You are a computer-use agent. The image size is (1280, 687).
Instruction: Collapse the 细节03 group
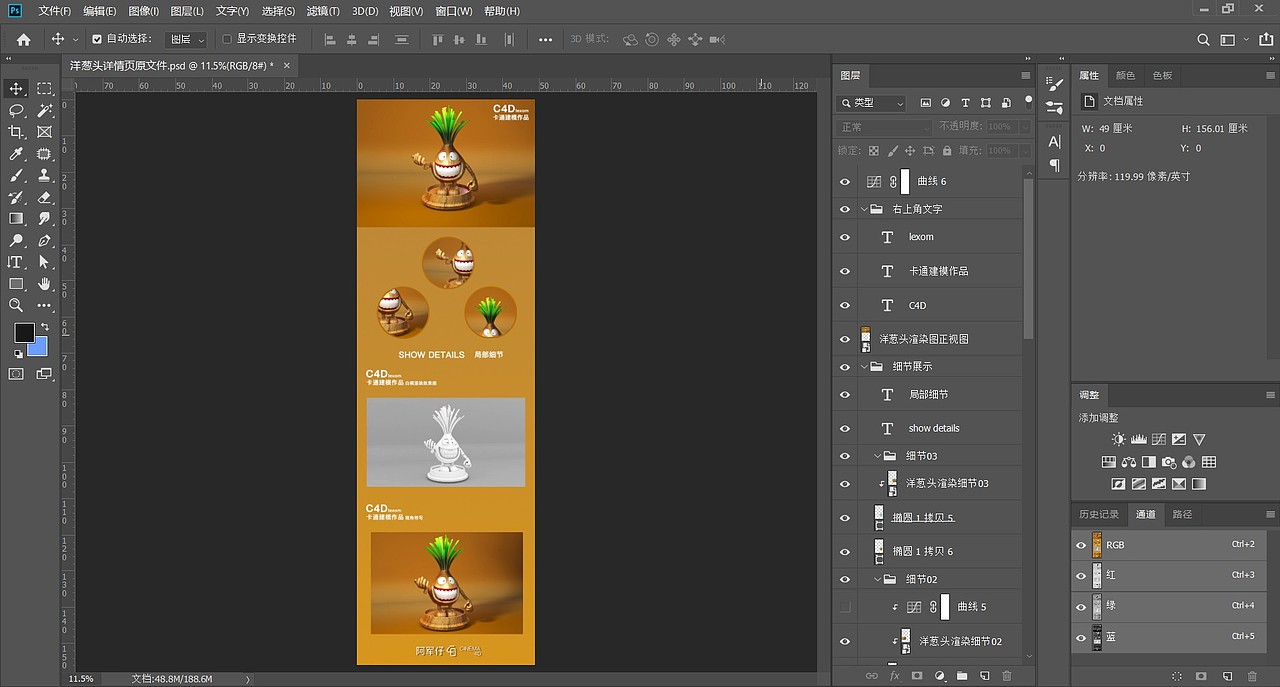pos(877,456)
